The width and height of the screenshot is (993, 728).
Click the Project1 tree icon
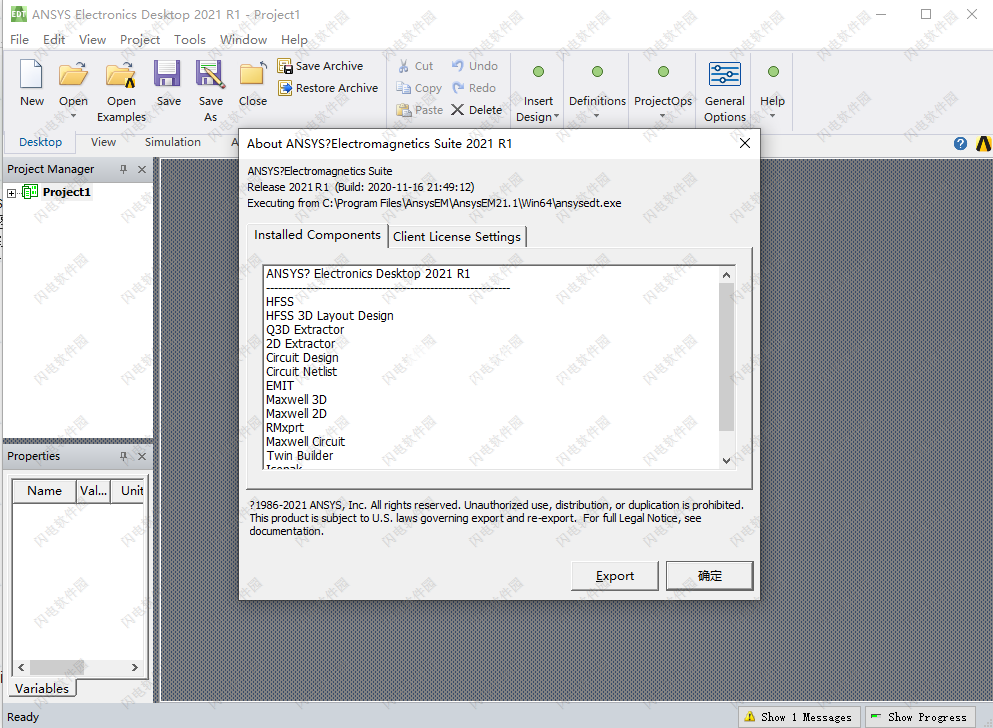coord(30,192)
